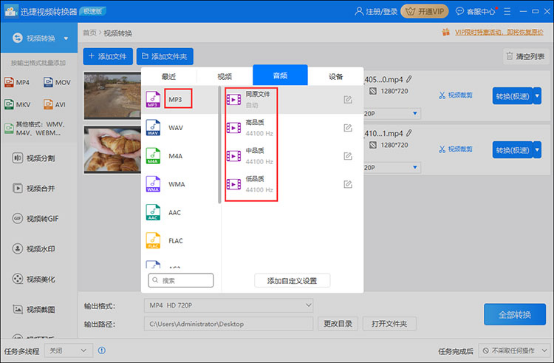
Task: Open other formats WMV, M4V, WEBM
Action: tap(35, 129)
